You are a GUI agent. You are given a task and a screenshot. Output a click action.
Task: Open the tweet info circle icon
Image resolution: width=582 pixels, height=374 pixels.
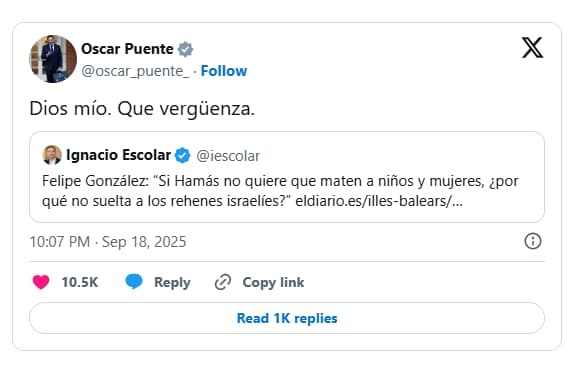533,241
